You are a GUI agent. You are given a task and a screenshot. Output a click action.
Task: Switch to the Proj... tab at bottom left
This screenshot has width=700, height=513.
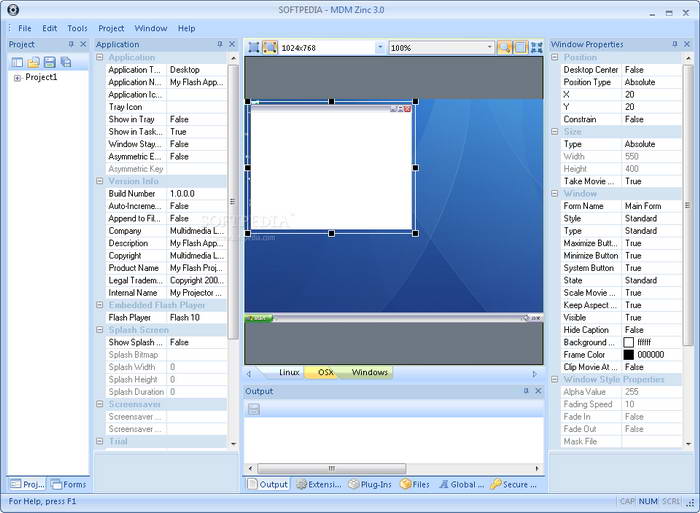pos(27,484)
